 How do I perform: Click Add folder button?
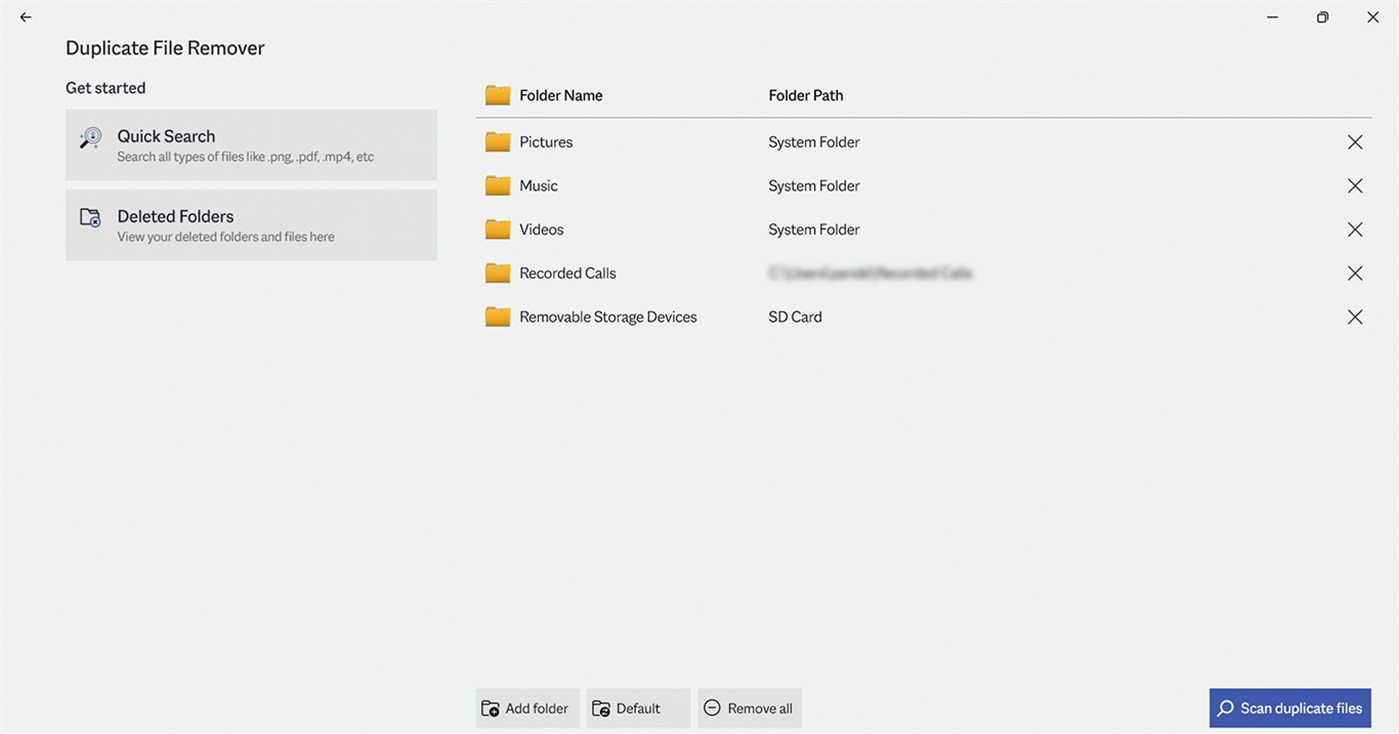click(x=527, y=708)
